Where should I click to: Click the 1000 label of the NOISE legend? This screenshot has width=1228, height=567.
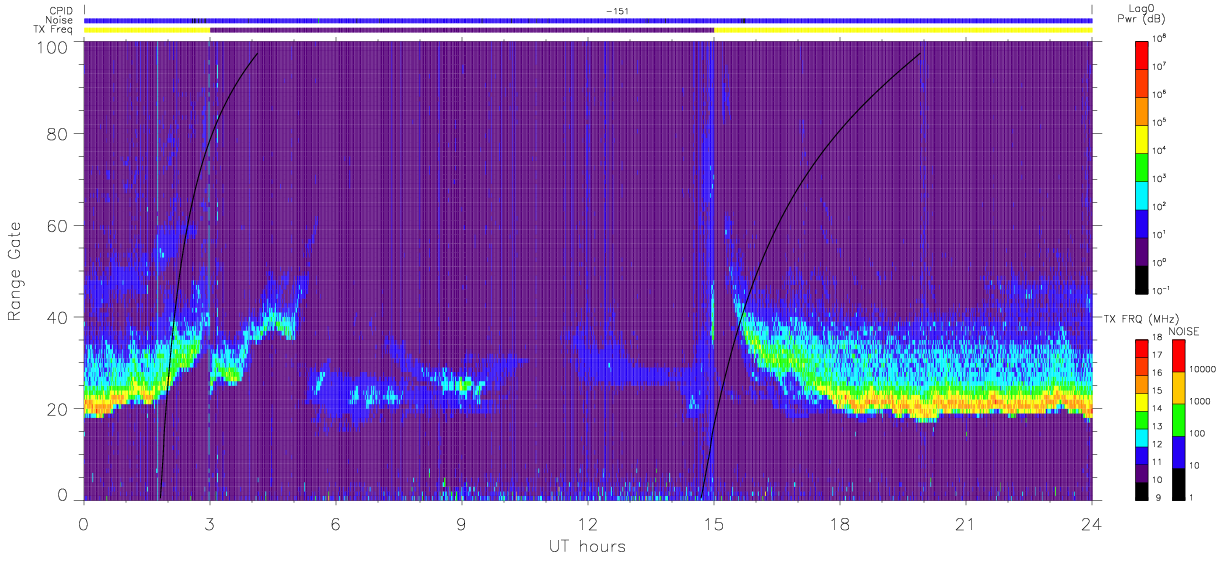[1200, 401]
